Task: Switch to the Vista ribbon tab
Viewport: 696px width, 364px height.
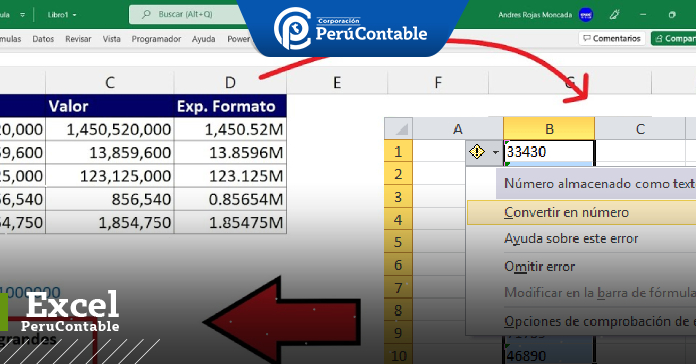Action: click(x=111, y=39)
